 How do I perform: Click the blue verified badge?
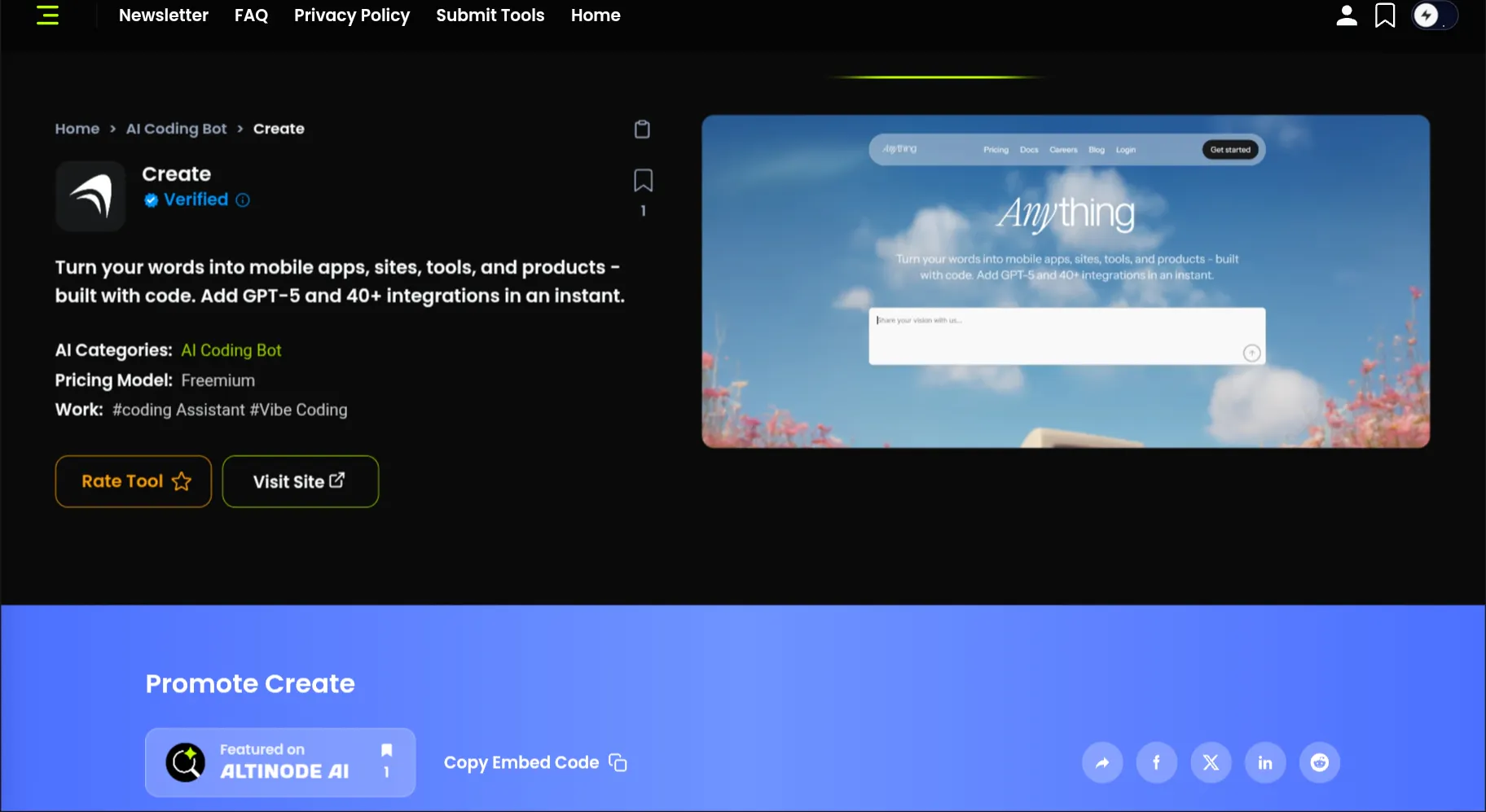click(151, 200)
